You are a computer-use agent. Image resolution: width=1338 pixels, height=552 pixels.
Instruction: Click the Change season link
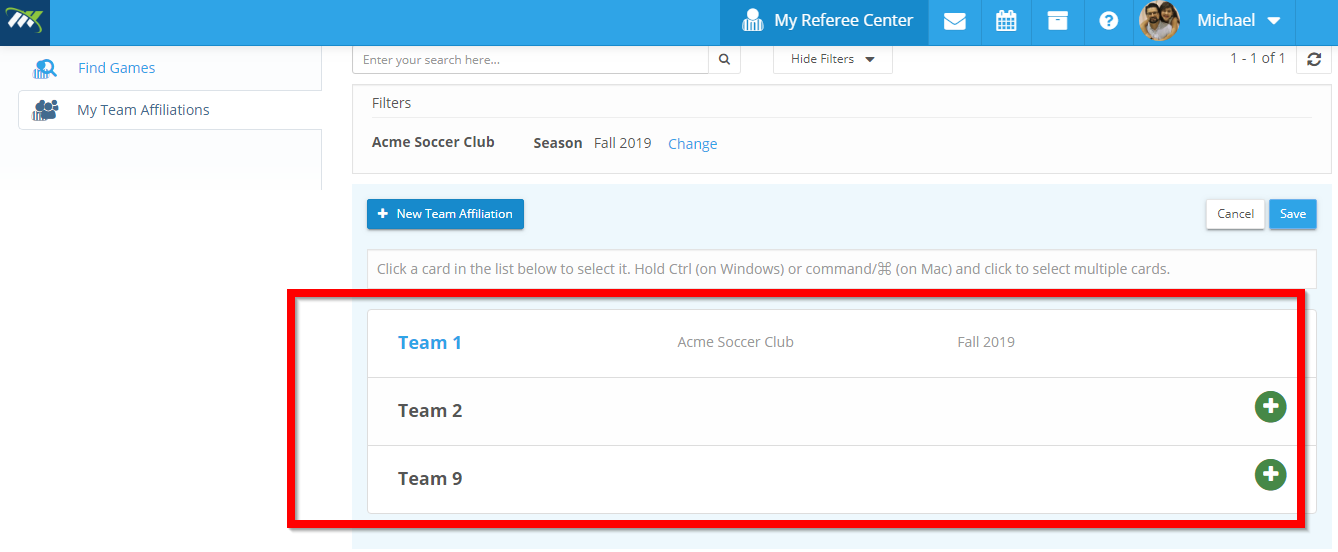pyautogui.click(x=693, y=144)
